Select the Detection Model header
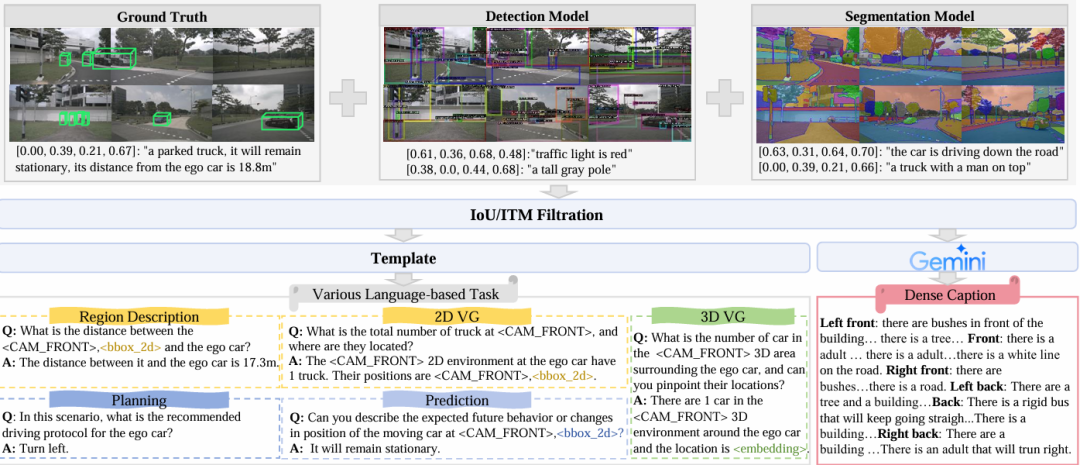 [537, 16]
